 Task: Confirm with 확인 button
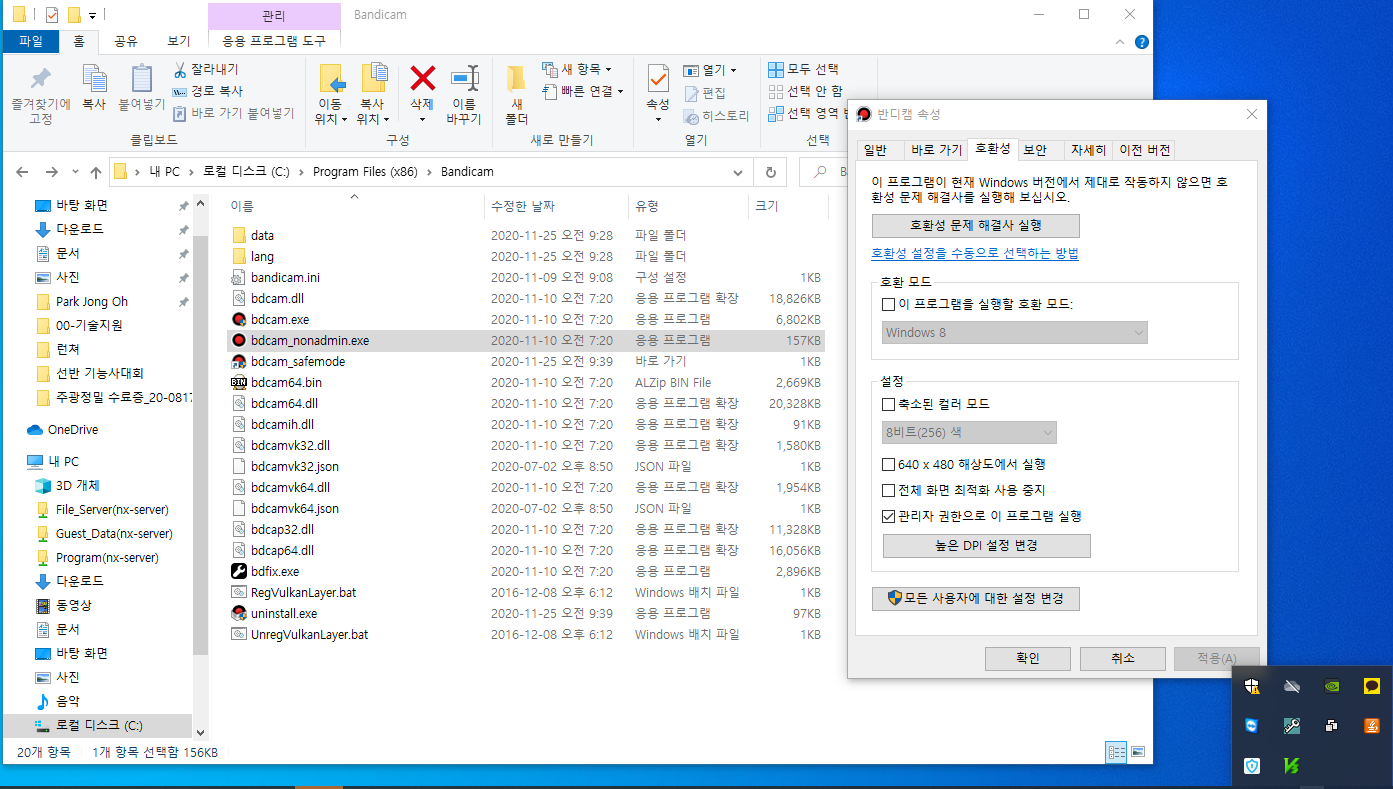(1027, 658)
